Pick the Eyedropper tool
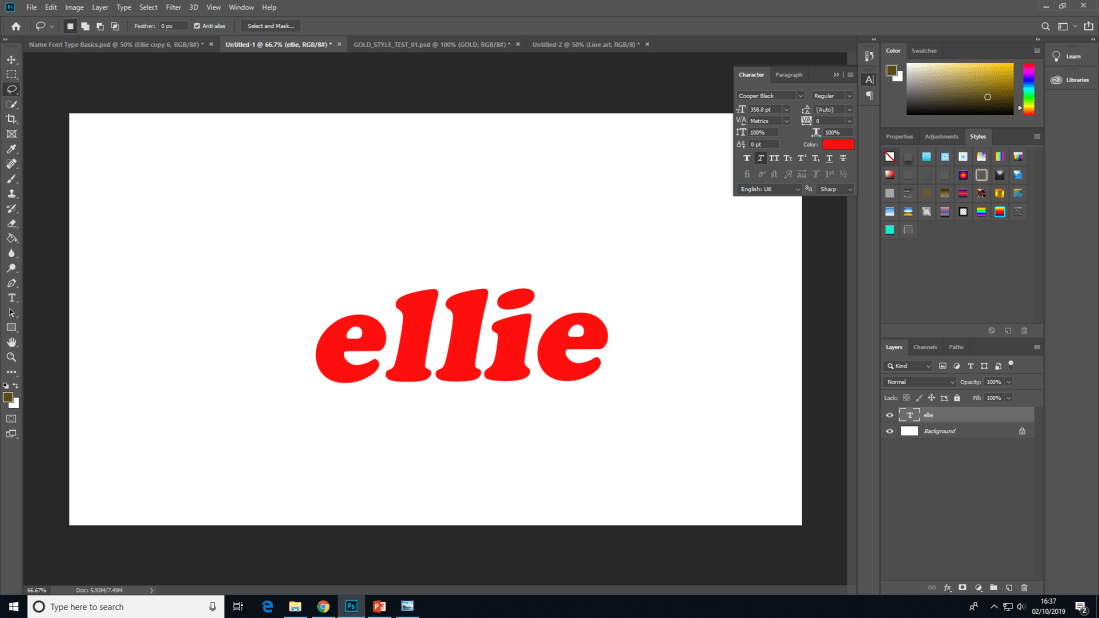 tap(11, 150)
